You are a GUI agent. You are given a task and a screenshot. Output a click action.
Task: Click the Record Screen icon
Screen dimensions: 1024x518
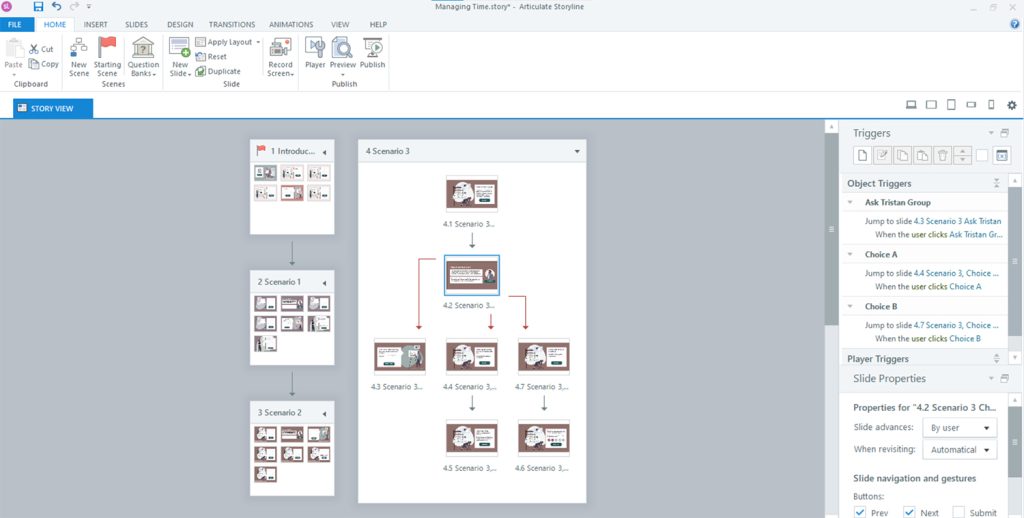tap(280, 49)
